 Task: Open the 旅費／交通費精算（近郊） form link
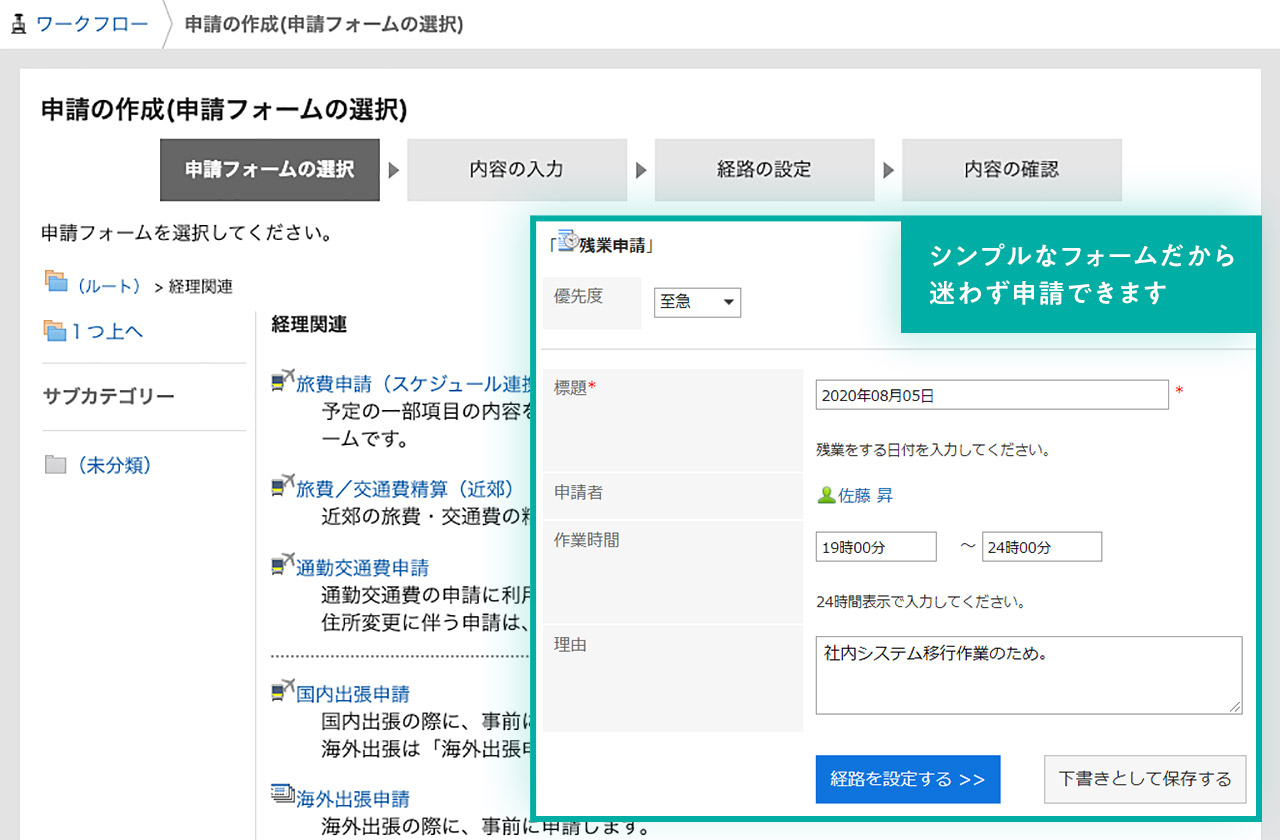[x=404, y=489]
